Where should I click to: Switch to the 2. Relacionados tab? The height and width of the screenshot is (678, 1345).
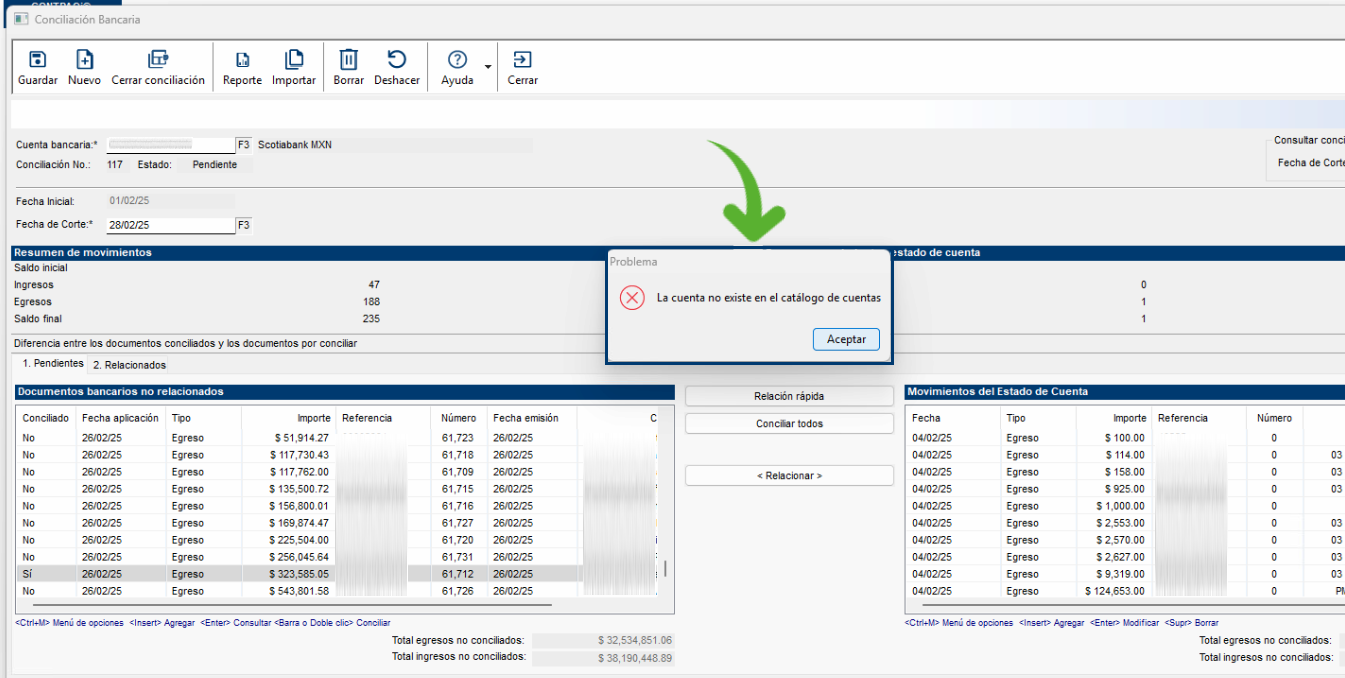click(129, 365)
